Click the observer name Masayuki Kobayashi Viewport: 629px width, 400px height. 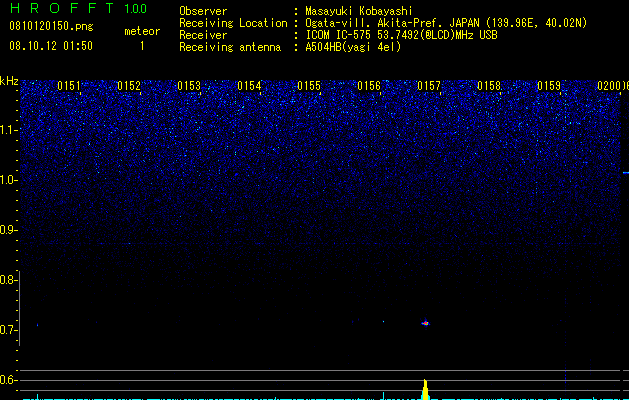coord(359,11)
